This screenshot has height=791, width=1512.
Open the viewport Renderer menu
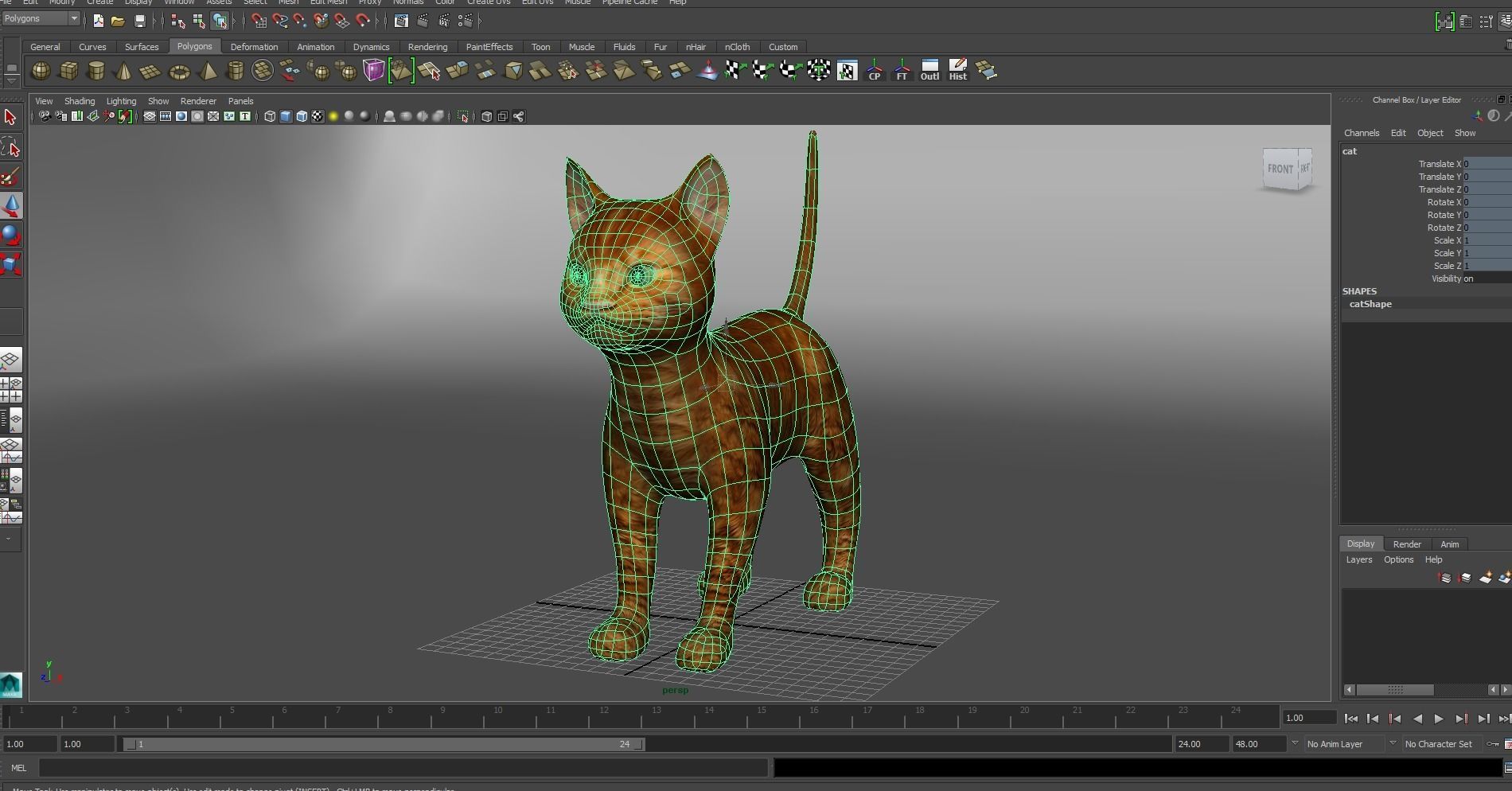click(198, 101)
